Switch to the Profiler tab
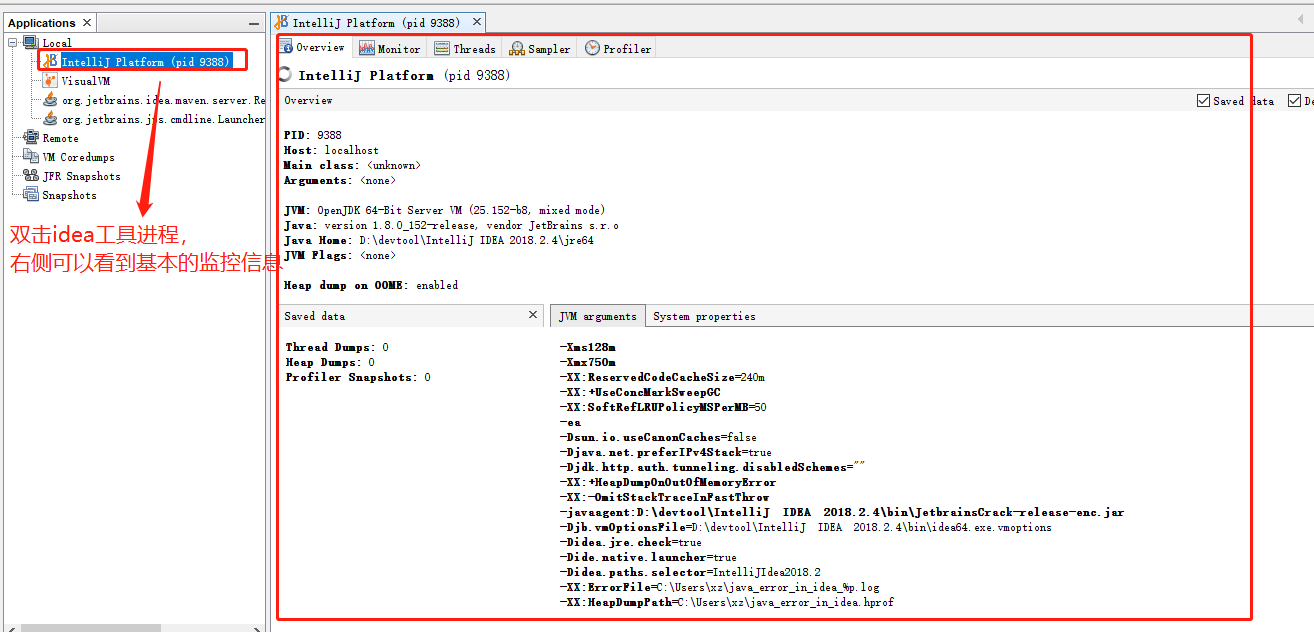 click(618, 48)
